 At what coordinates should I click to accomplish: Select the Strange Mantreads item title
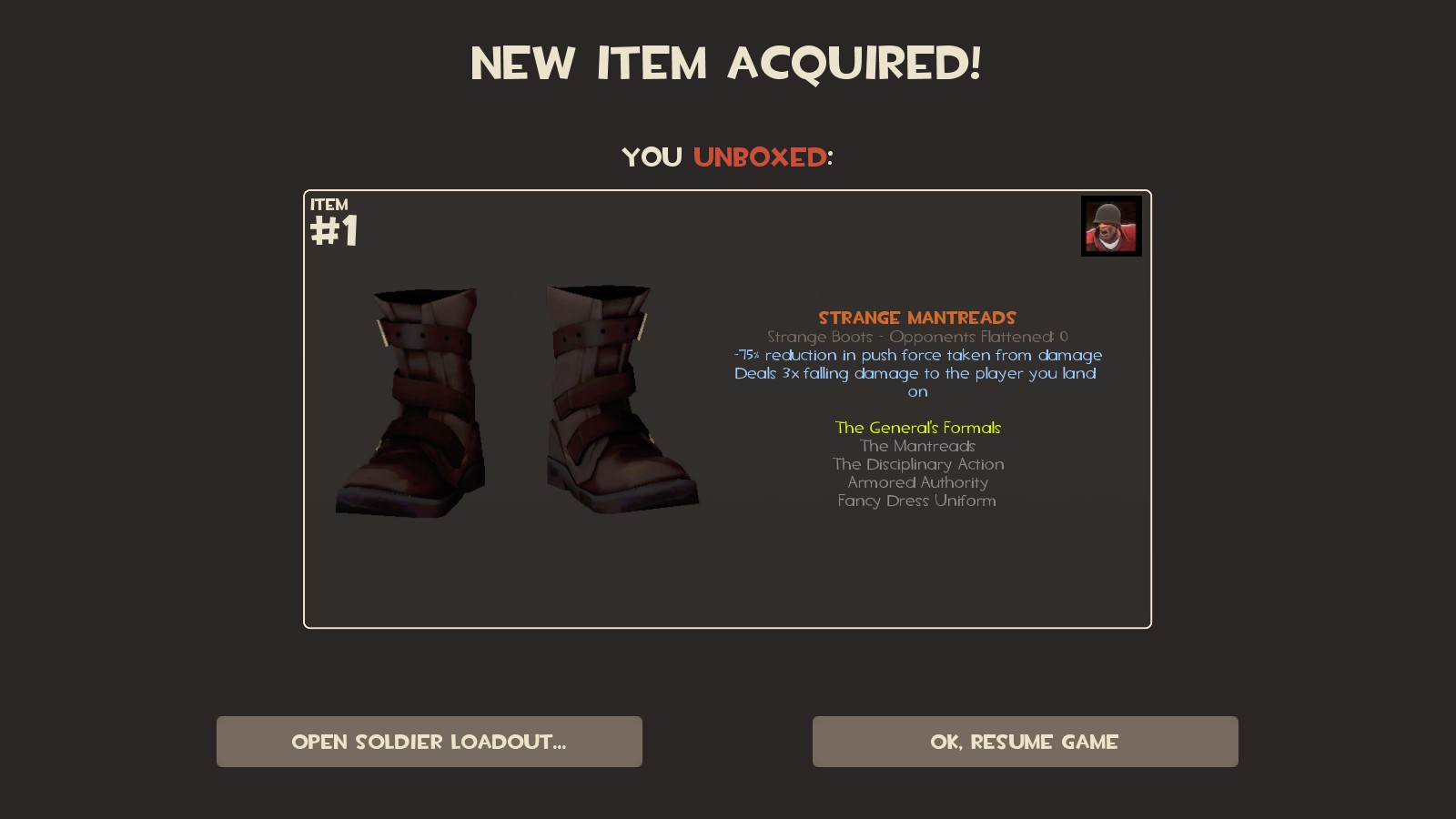[917, 318]
